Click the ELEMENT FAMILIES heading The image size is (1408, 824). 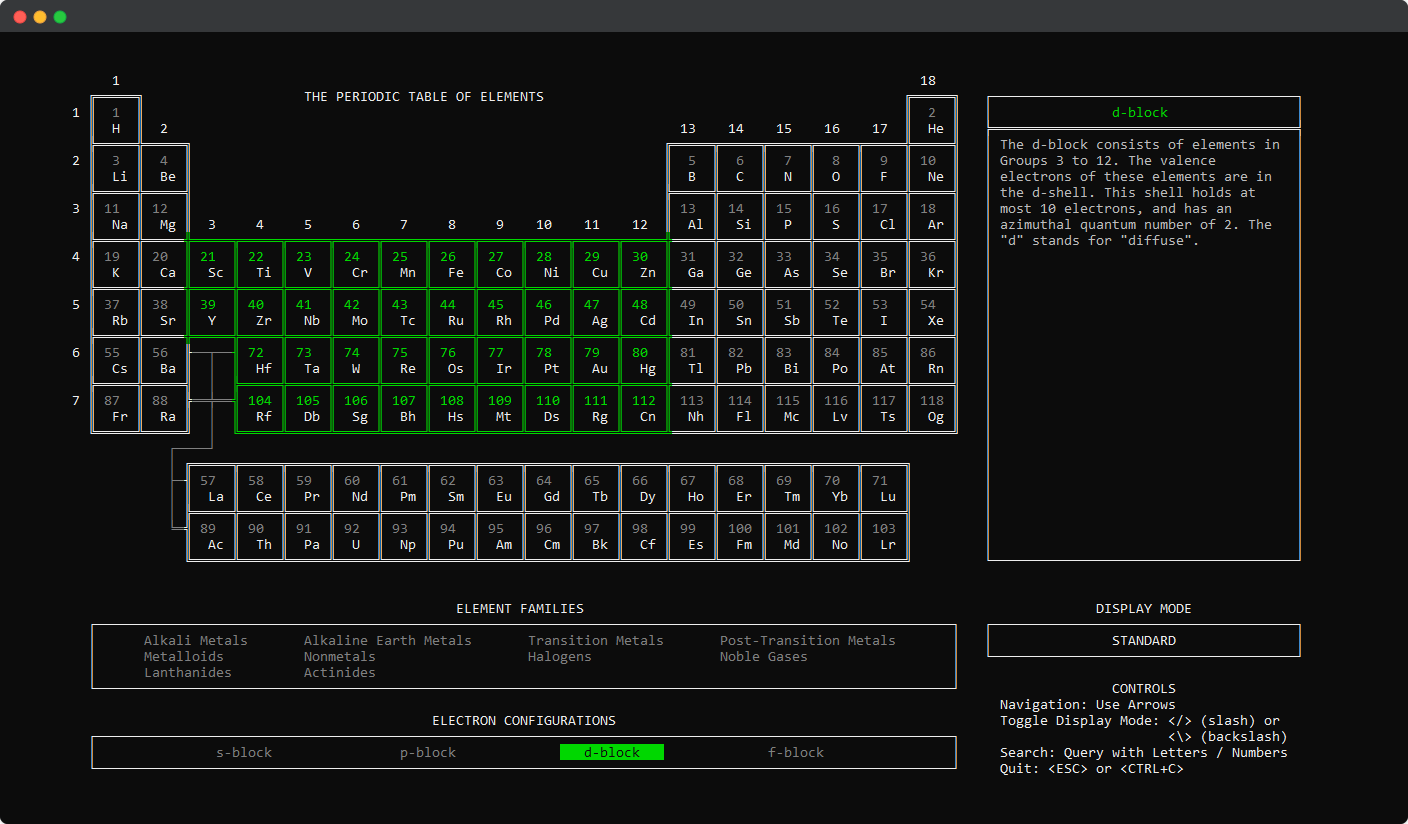(520, 608)
